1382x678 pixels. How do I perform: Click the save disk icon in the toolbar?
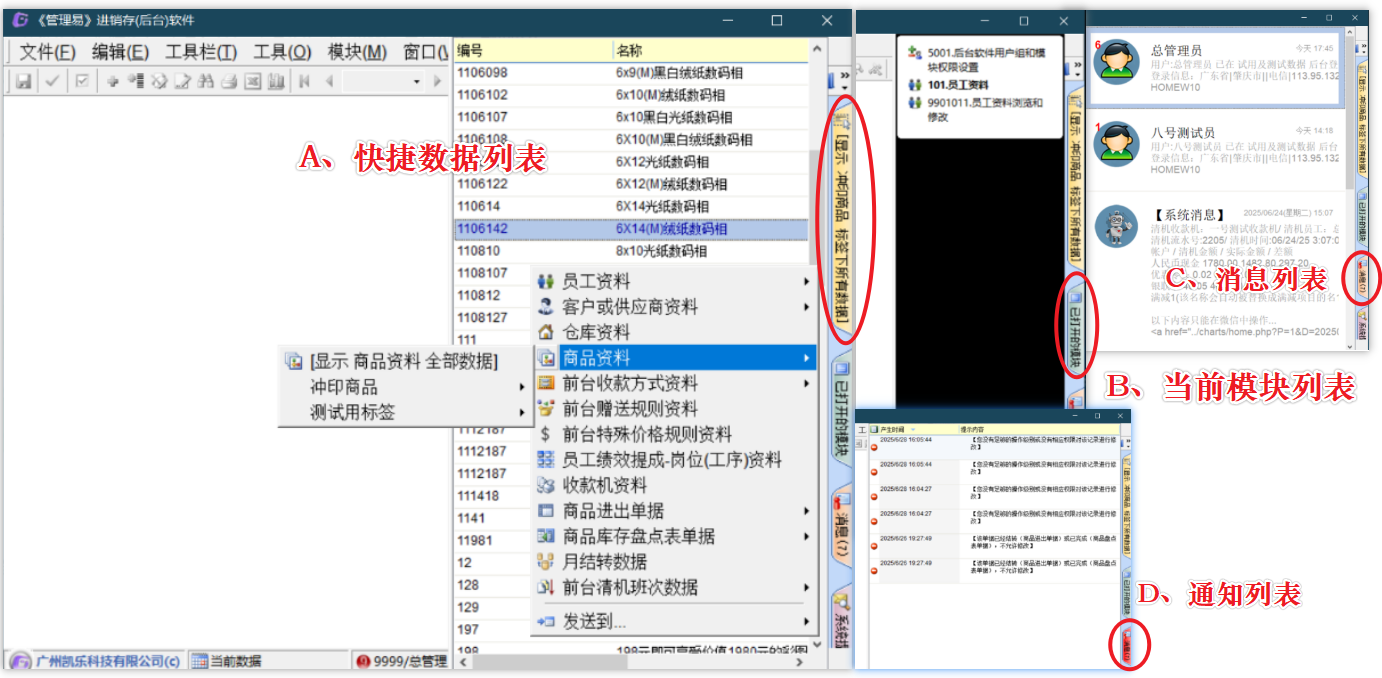(23, 82)
